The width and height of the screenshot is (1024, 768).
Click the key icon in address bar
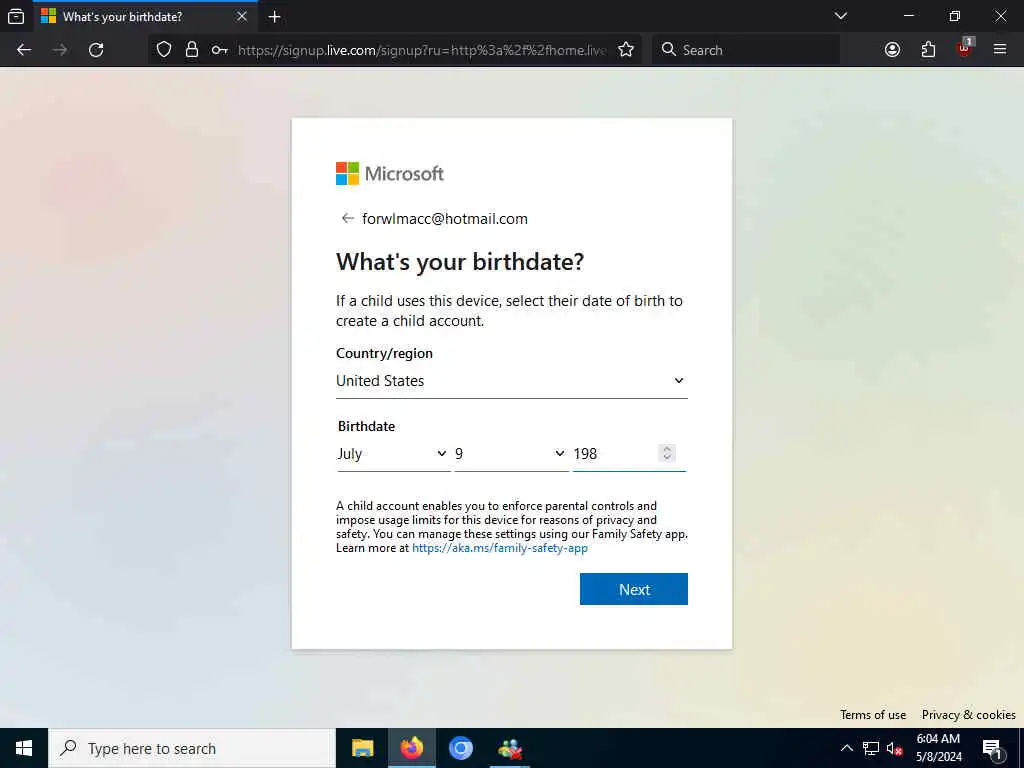pyautogui.click(x=219, y=50)
